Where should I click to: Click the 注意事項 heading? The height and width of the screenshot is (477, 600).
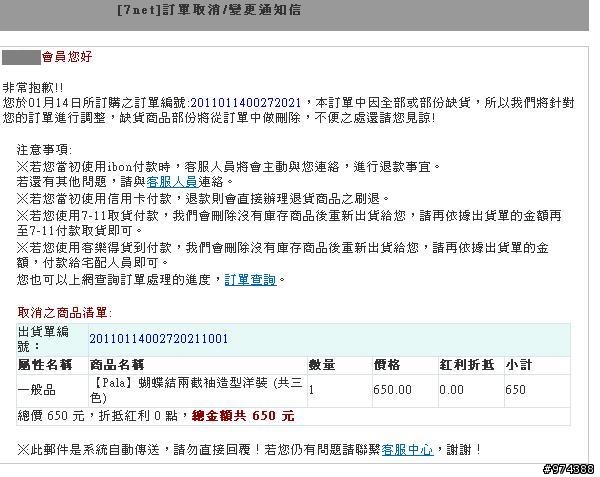44,150
